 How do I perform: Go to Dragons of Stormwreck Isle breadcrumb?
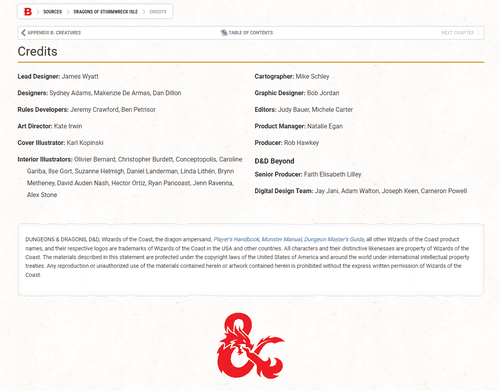pos(105,12)
